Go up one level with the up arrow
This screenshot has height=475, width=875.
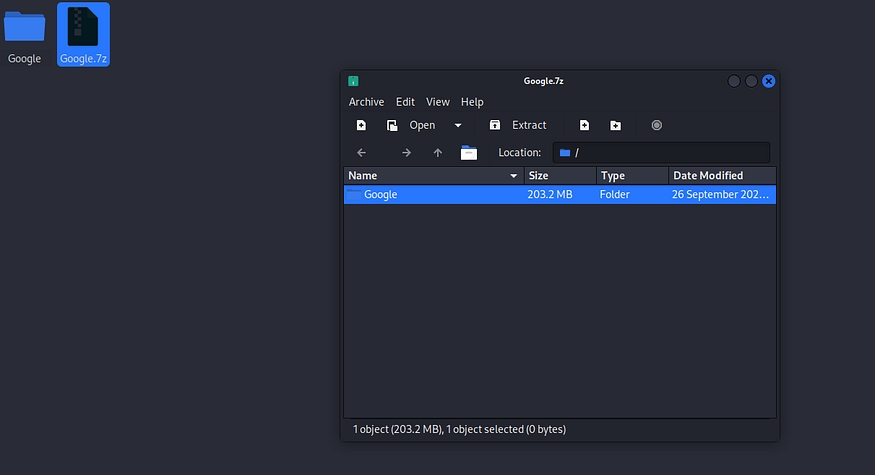coord(437,153)
